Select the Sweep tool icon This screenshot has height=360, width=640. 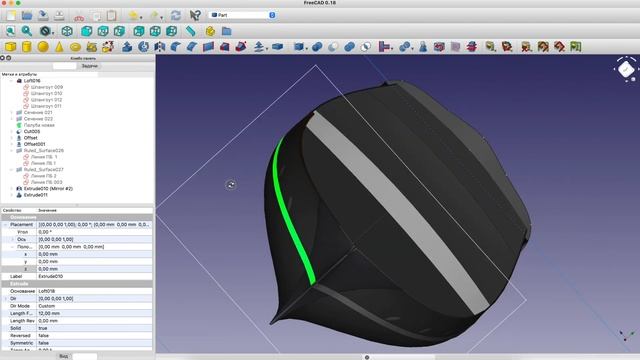click(x=241, y=47)
